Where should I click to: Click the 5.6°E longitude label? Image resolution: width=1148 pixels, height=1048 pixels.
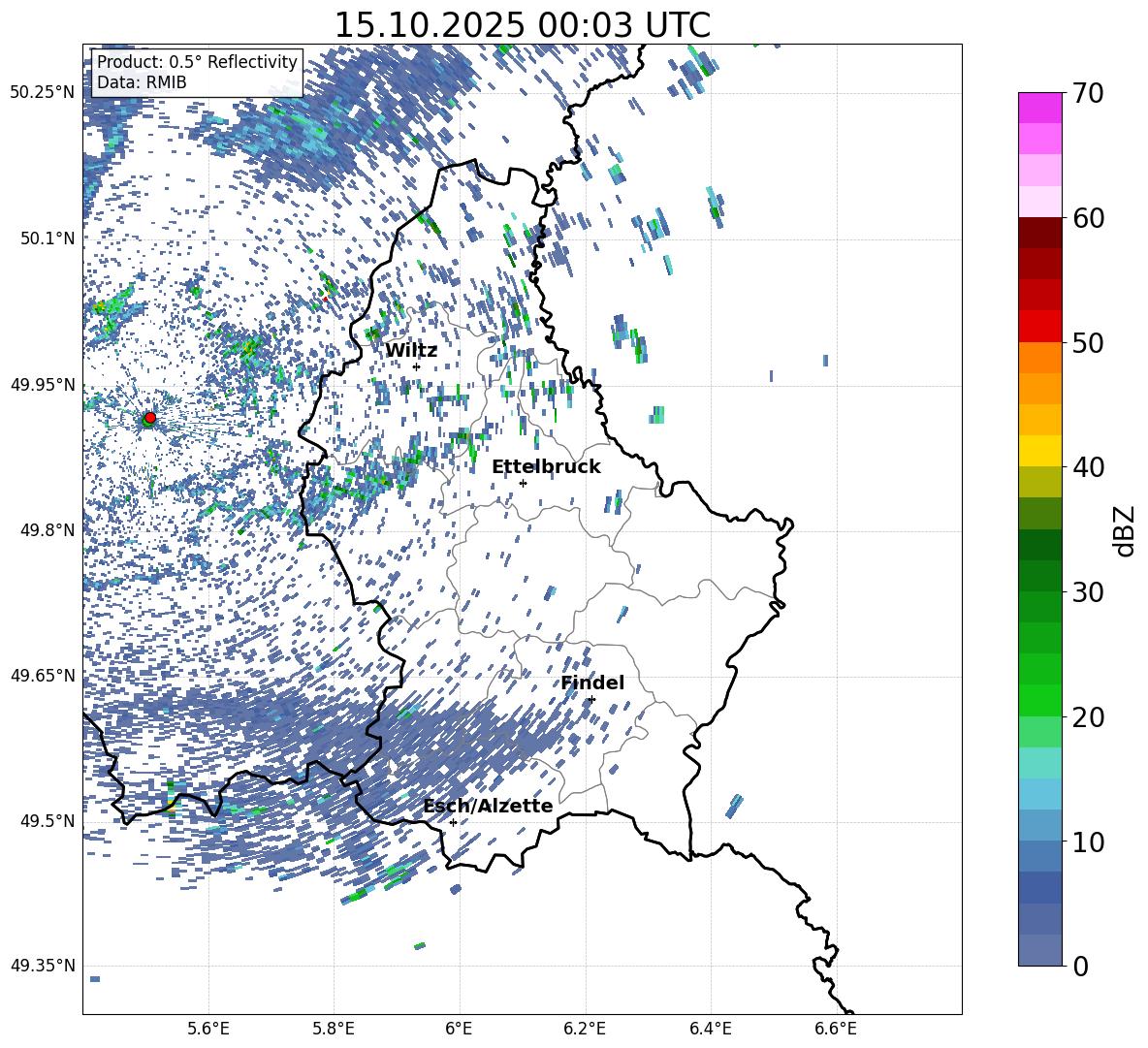pyautogui.click(x=208, y=1029)
